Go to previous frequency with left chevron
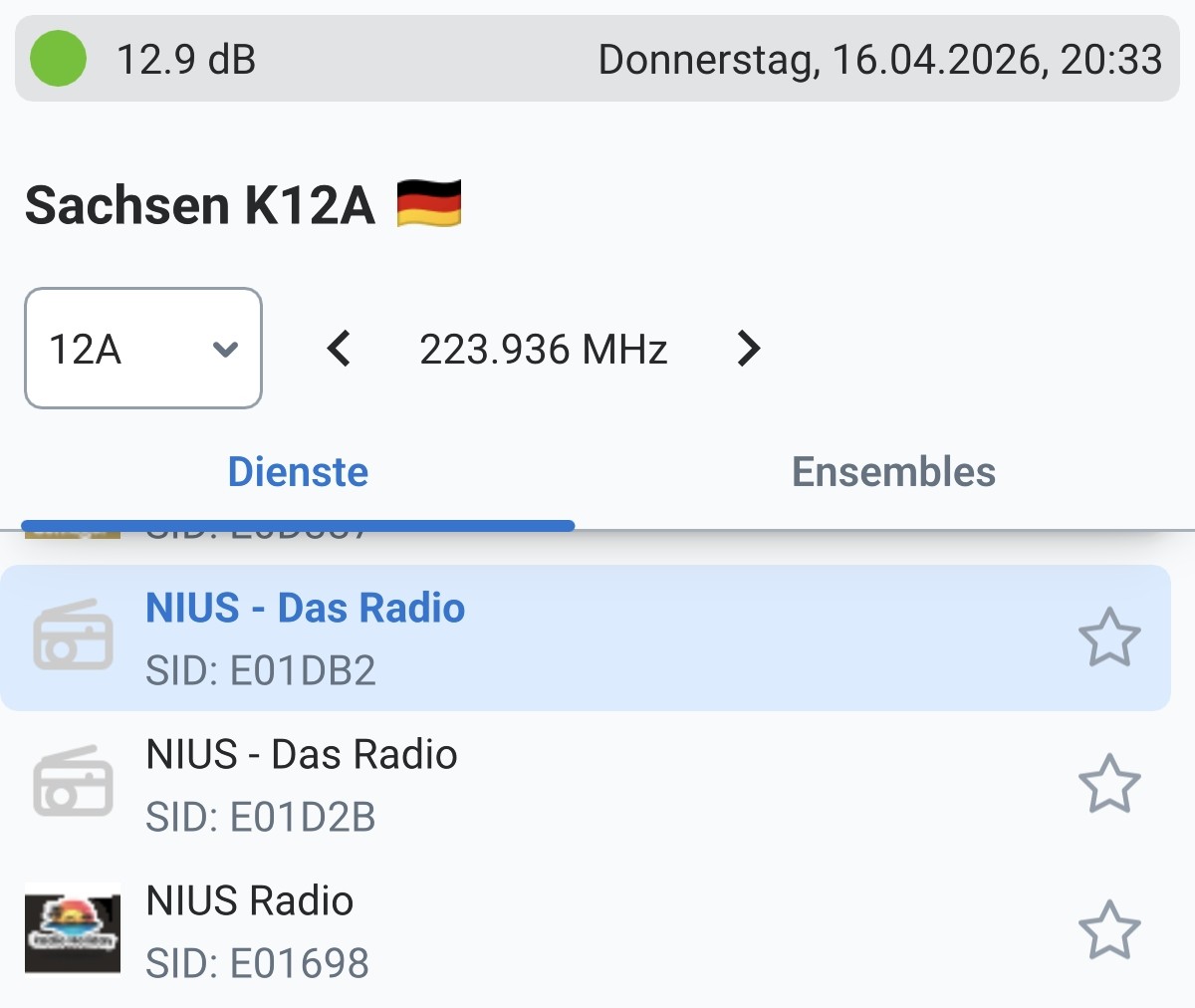 click(339, 349)
